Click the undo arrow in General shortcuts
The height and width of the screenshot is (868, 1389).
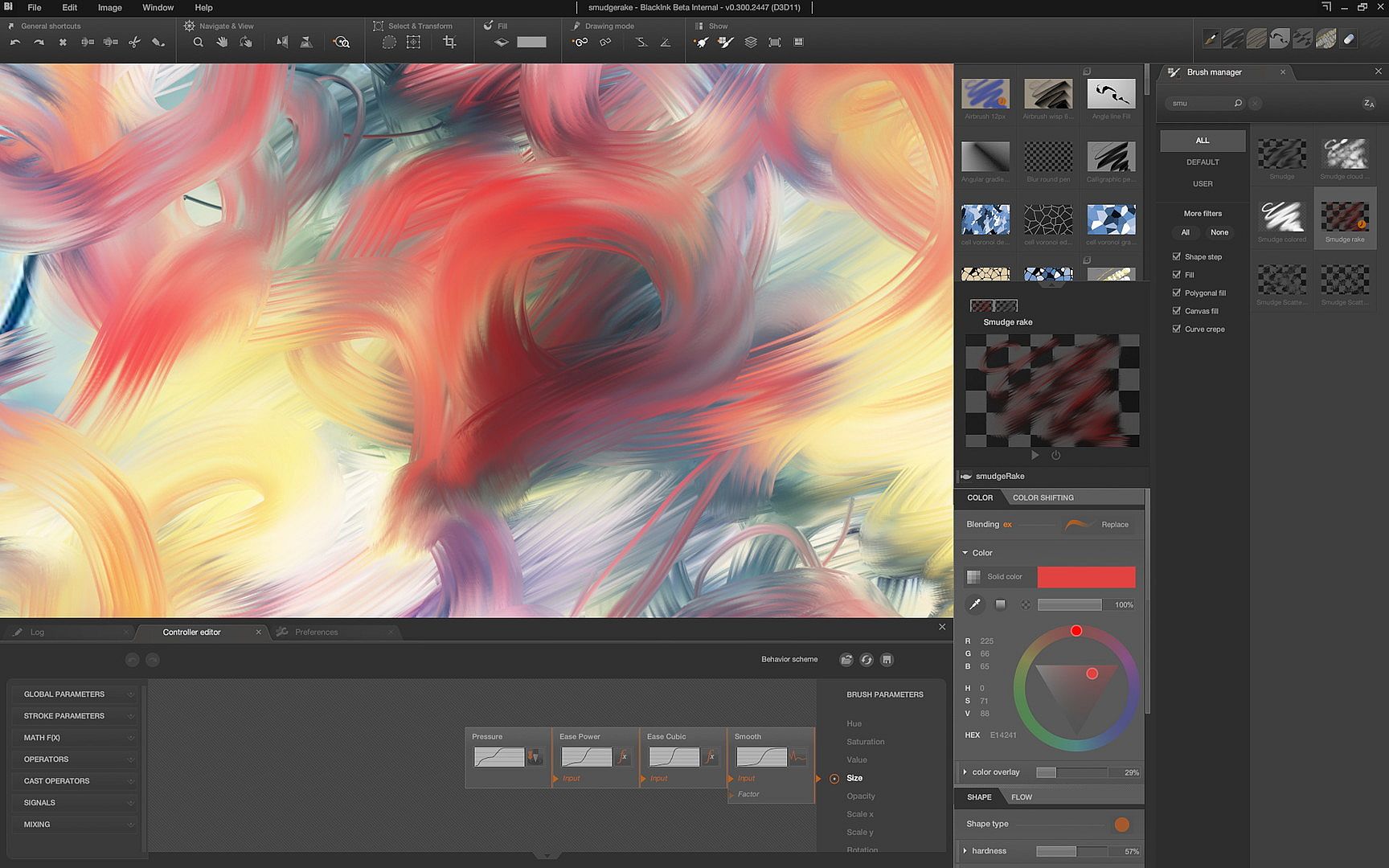click(x=15, y=43)
